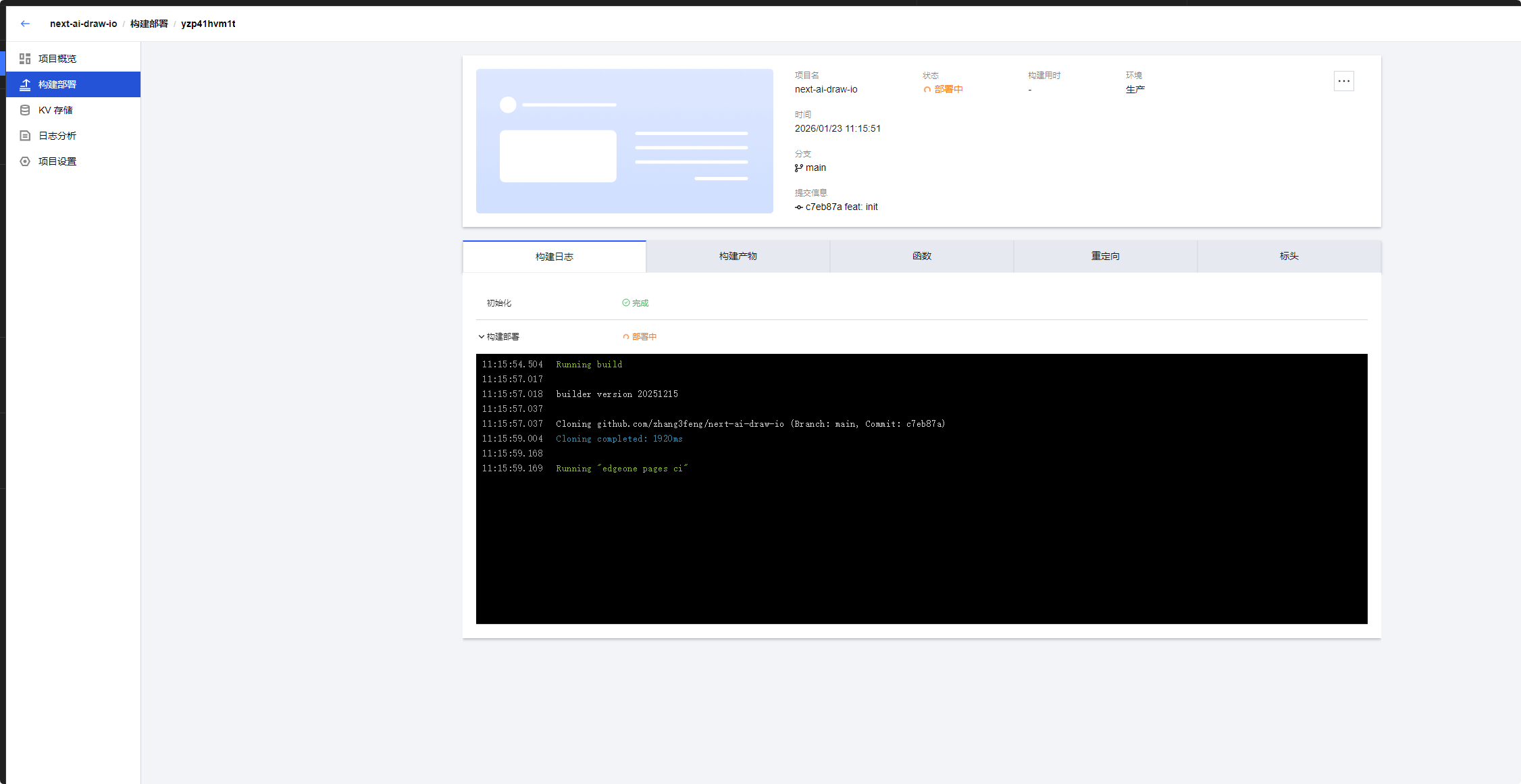1521x784 pixels.
Task: Click the 项目设置 gear icon
Action: coord(25,161)
